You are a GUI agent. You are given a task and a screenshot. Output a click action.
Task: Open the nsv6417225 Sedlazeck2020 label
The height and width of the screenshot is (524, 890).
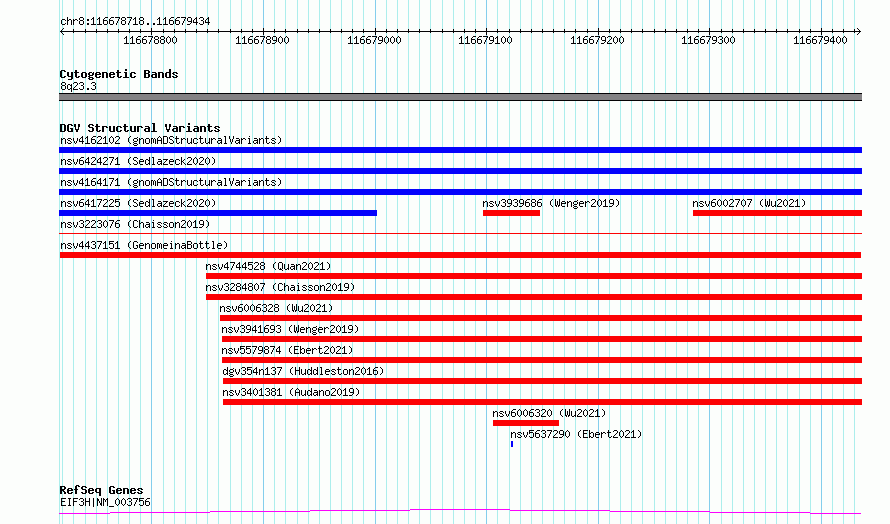pyautogui.click(x=138, y=203)
